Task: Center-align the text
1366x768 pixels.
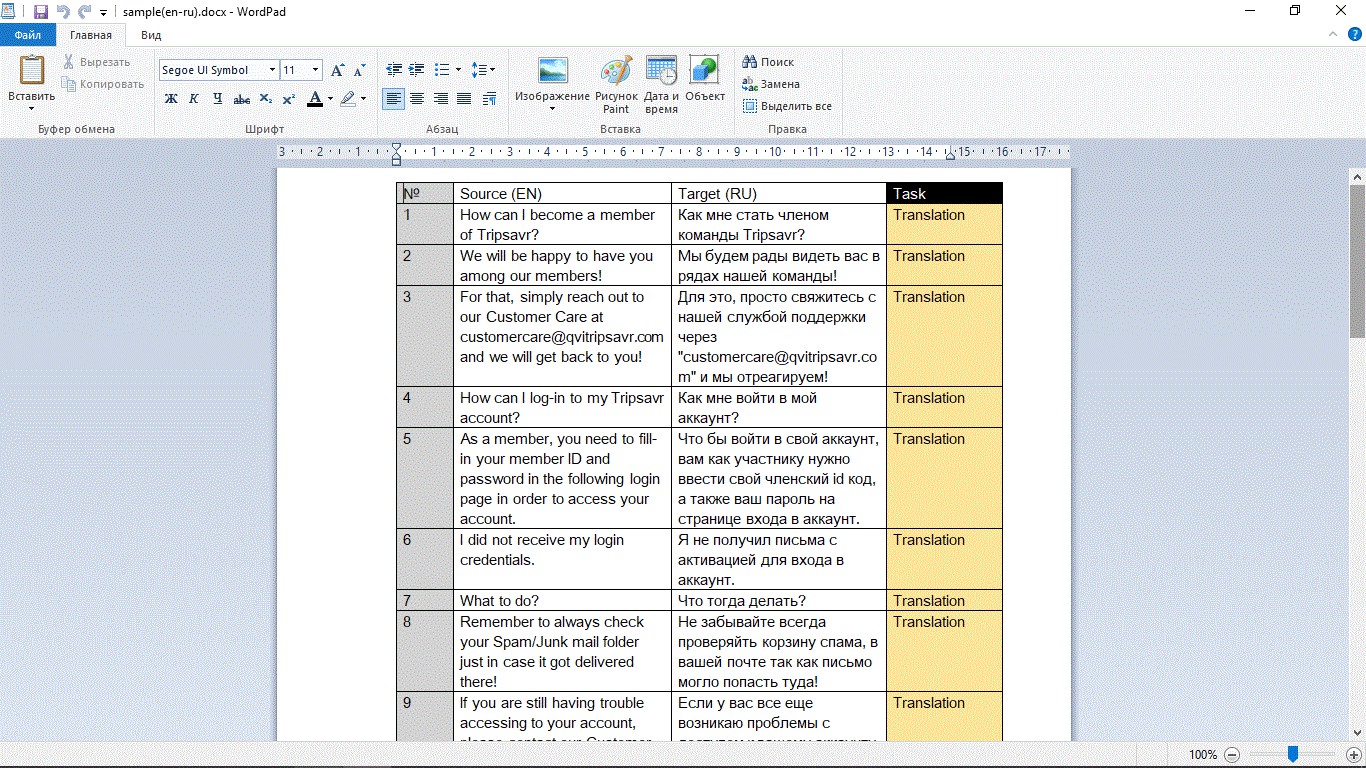Action: click(x=417, y=99)
